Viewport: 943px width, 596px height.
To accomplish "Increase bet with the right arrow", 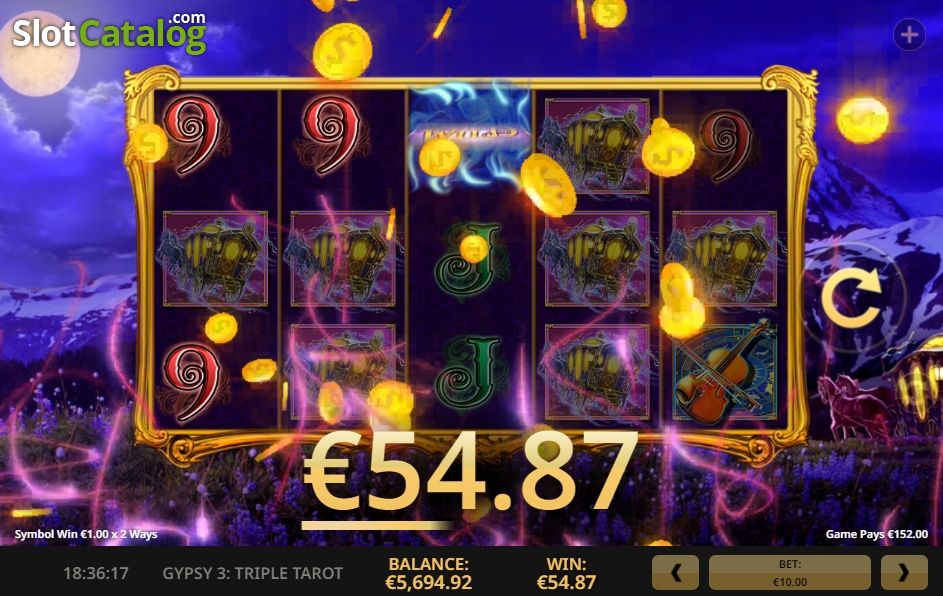I will [904, 573].
